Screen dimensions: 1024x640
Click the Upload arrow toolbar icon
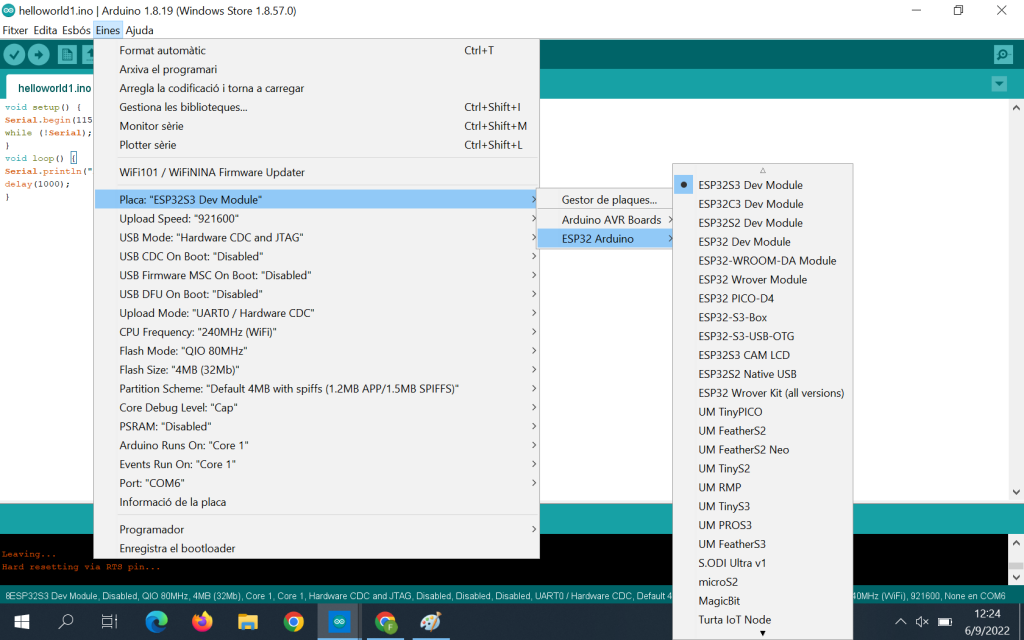[x=39, y=55]
